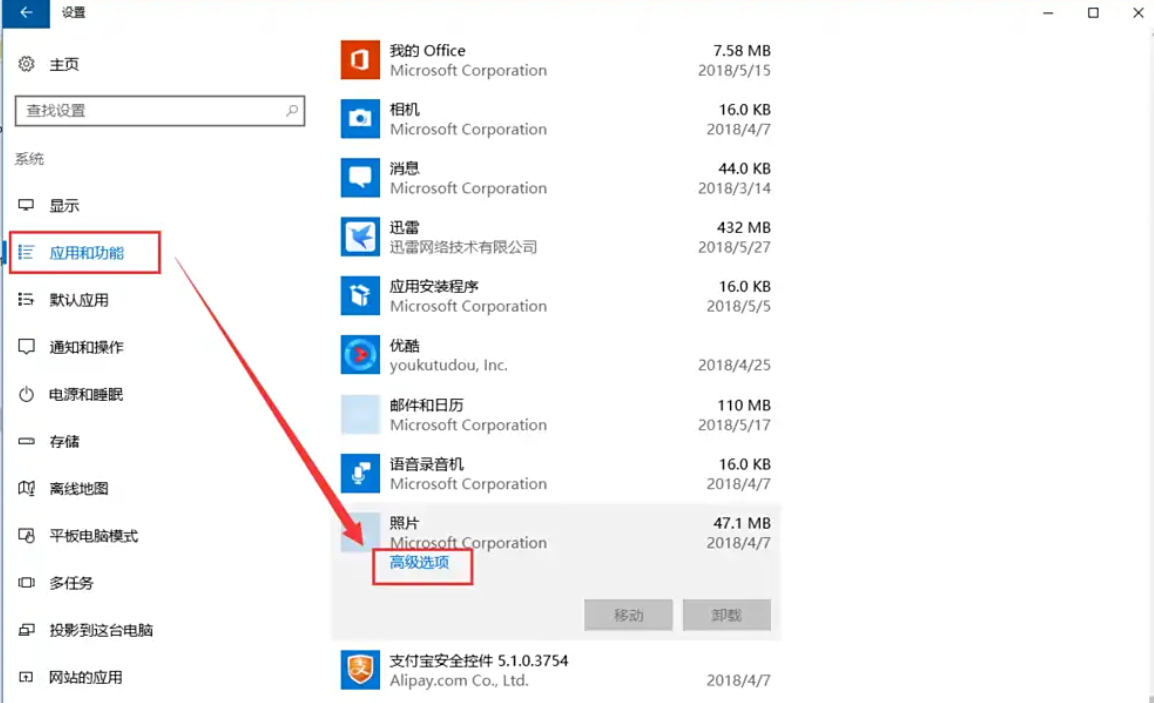Click the 我的 Office app icon
The height and width of the screenshot is (703, 1154).
point(360,60)
